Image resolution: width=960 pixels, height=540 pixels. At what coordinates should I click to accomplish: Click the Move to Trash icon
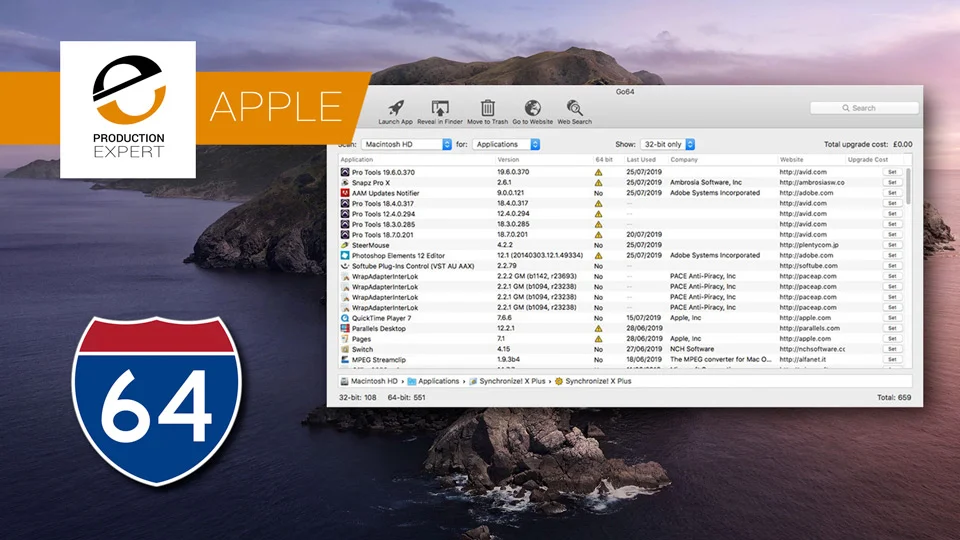click(487, 108)
